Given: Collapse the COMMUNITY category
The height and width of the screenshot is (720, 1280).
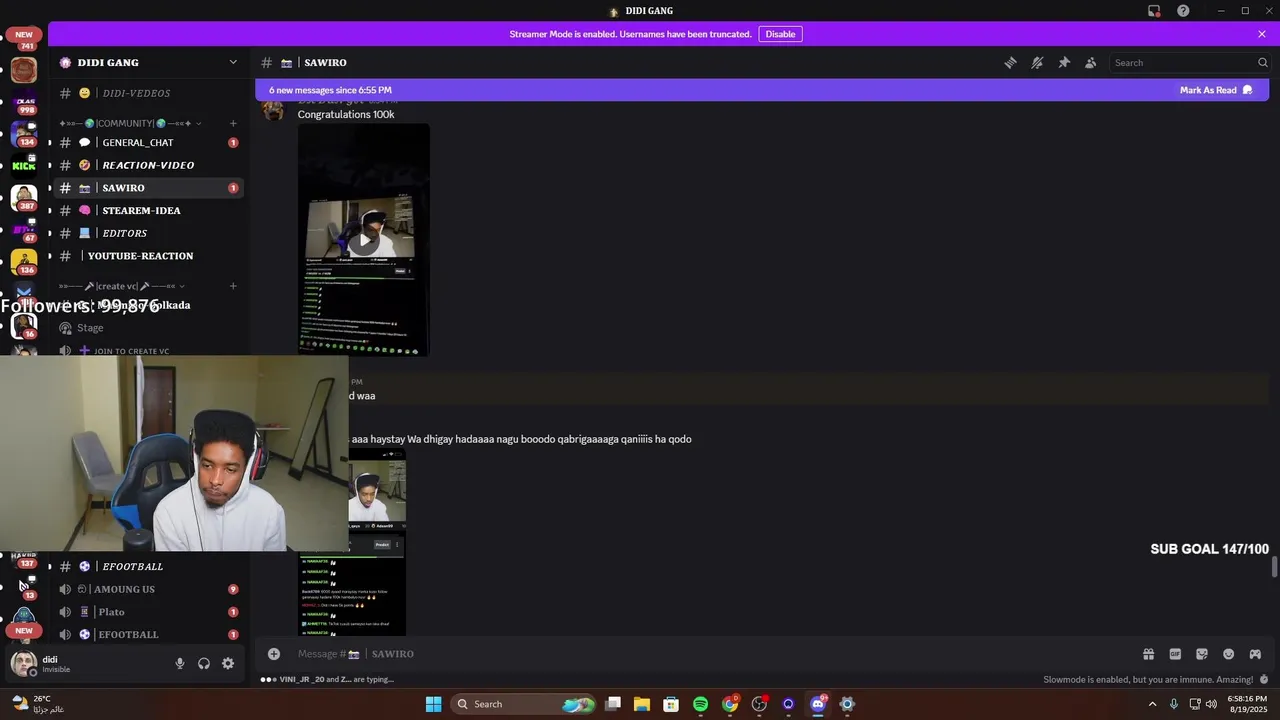Looking at the screenshot, I should tap(130, 123).
